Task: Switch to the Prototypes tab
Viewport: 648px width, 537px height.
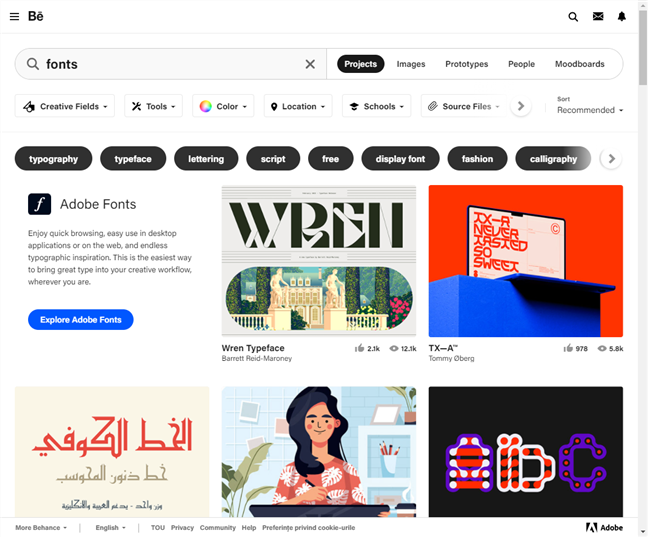Action: pyautogui.click(x=467, y=64)
